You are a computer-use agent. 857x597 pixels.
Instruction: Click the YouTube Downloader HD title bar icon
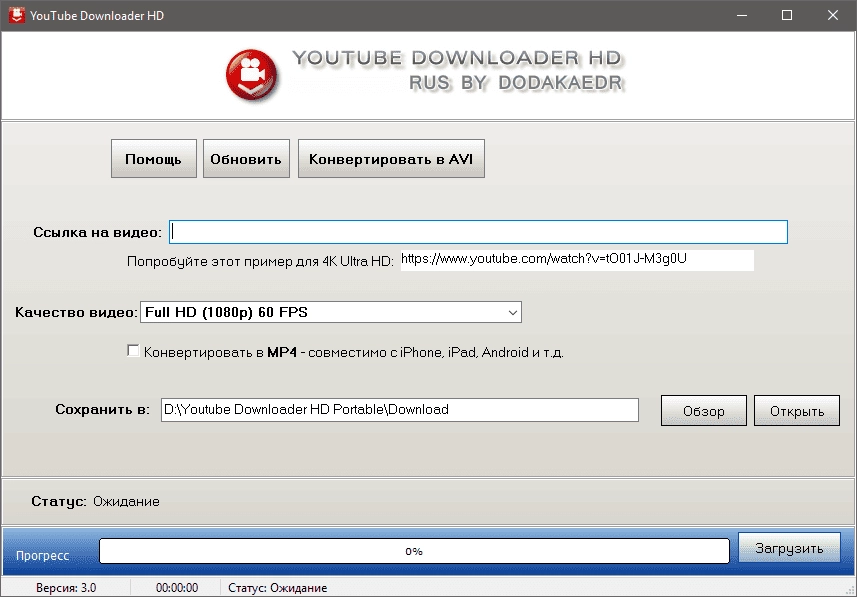pos(16,15)
